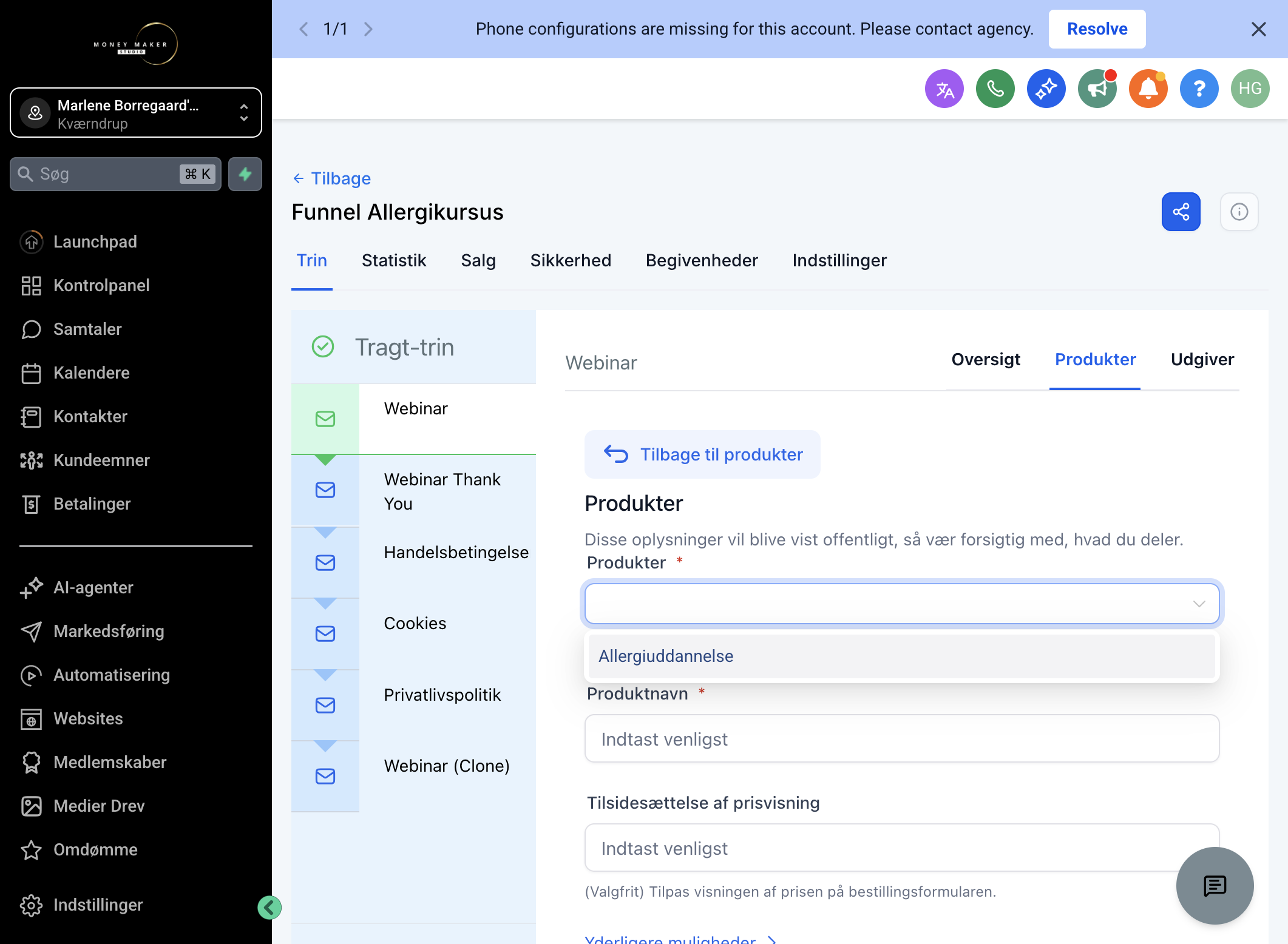Switch to the Statistik tab
1288x944 pixels.
click(394, 260)
